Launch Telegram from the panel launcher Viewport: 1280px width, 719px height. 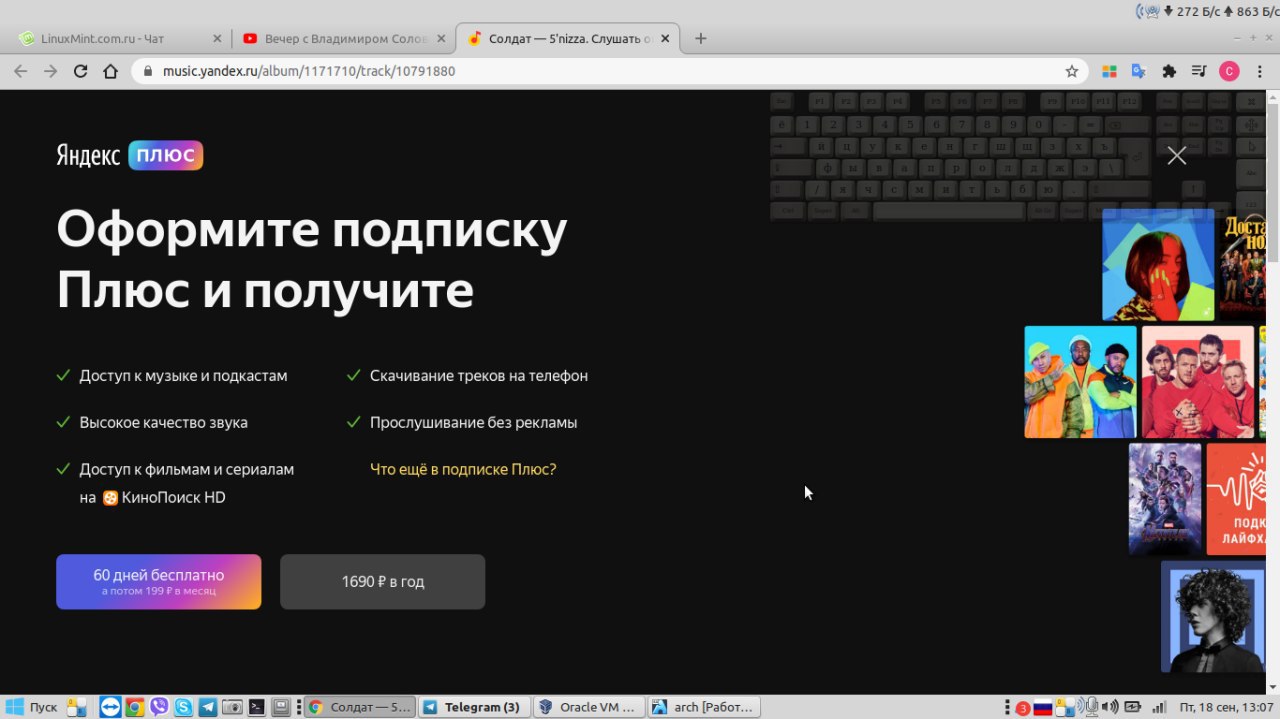click(x=208, y=707)
